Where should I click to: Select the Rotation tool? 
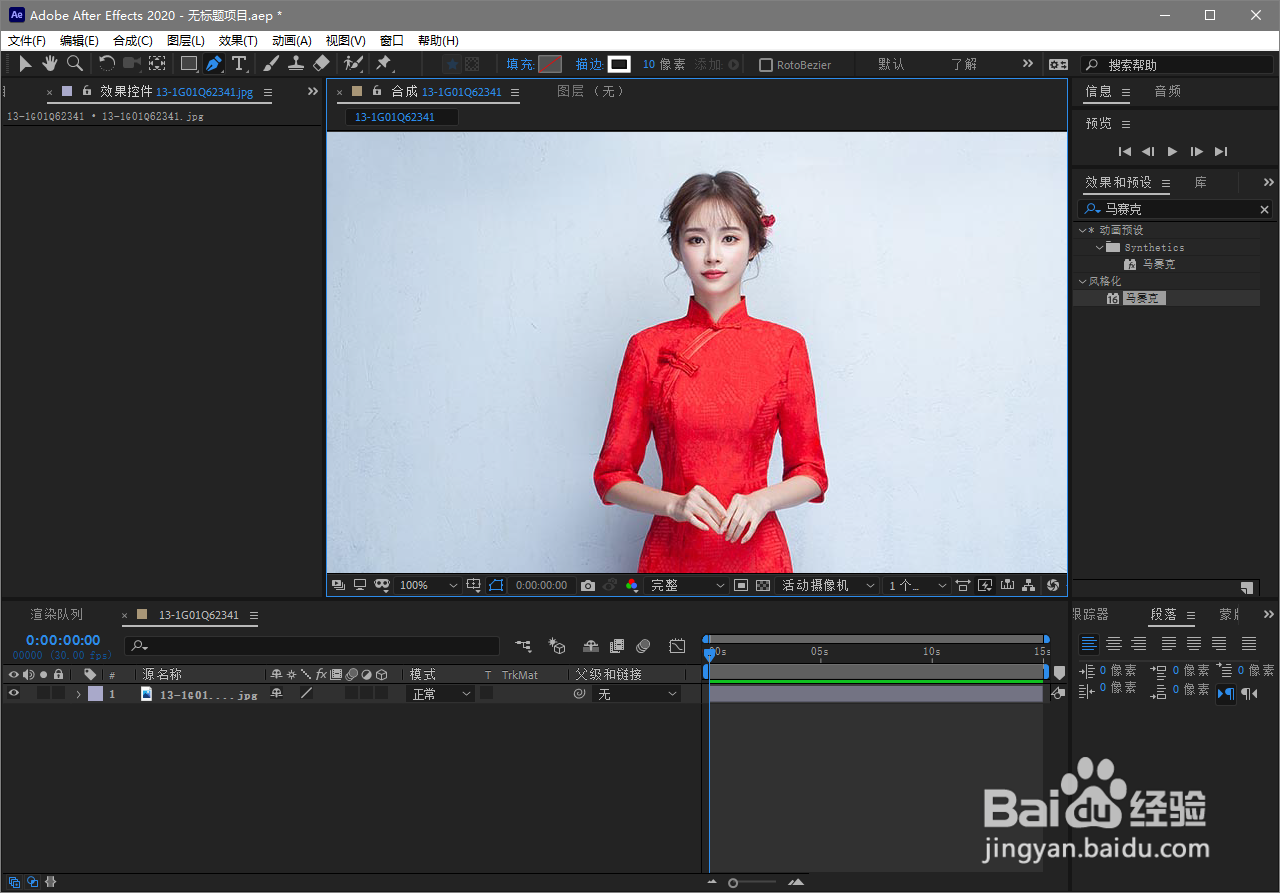(x=107, y=64)
